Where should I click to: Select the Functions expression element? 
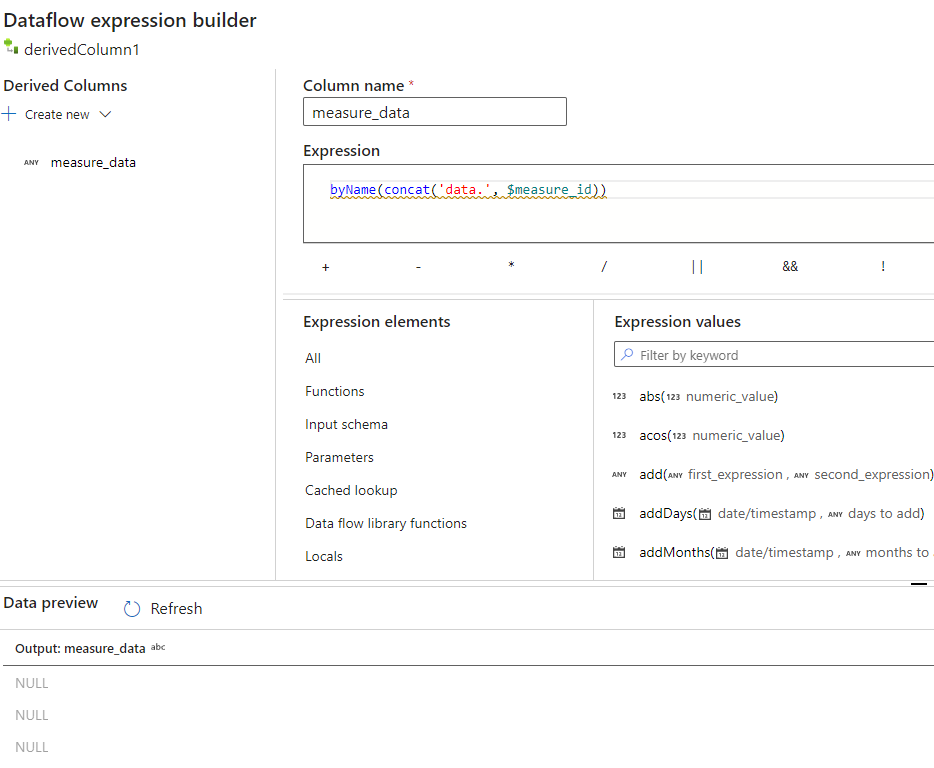(x=335, y=391)
